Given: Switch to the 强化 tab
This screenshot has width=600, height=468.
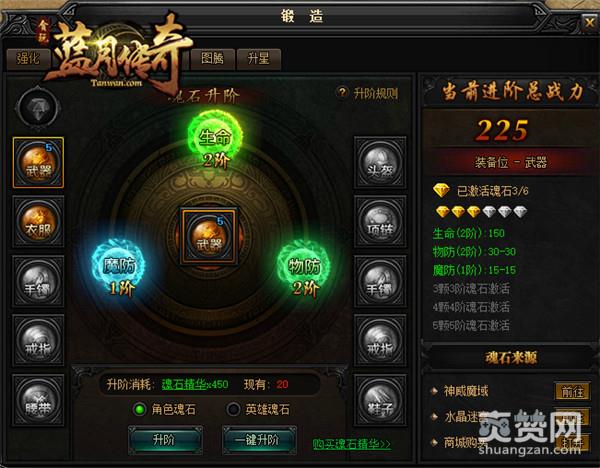Looking at the screenshot, I should coord(28,59).
